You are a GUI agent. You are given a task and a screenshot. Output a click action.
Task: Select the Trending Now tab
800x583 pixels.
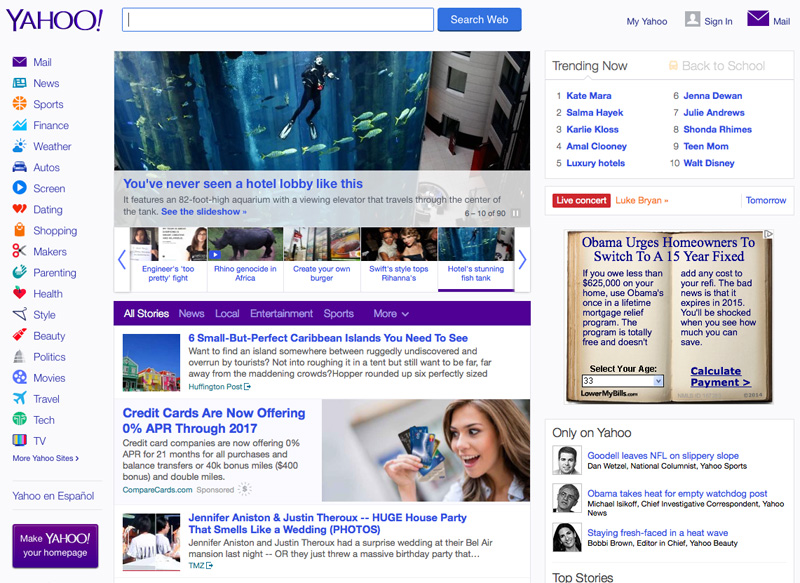click(x=590, y=66)
